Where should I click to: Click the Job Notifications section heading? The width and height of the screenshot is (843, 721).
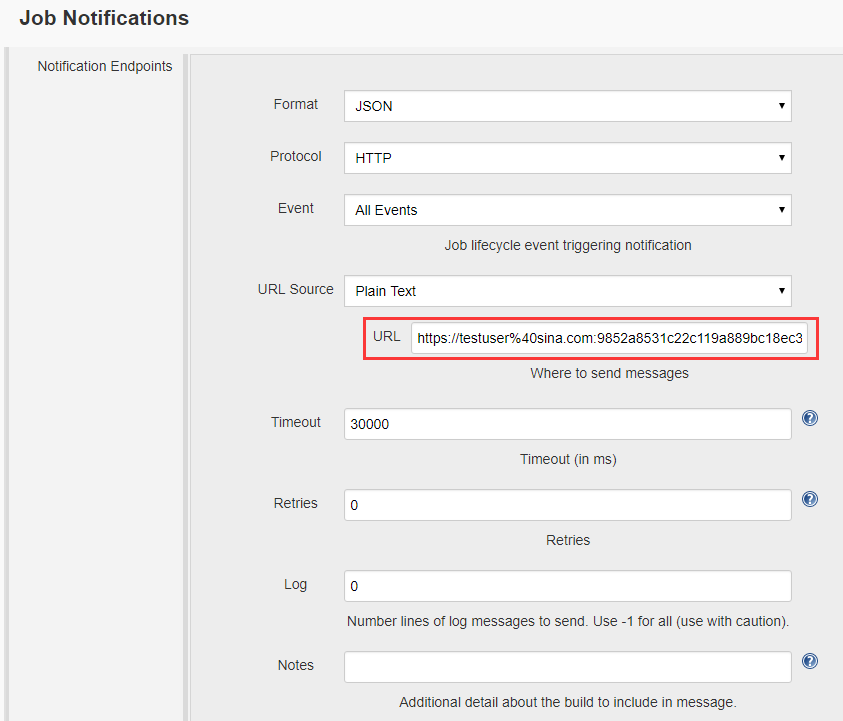(104, 18)
